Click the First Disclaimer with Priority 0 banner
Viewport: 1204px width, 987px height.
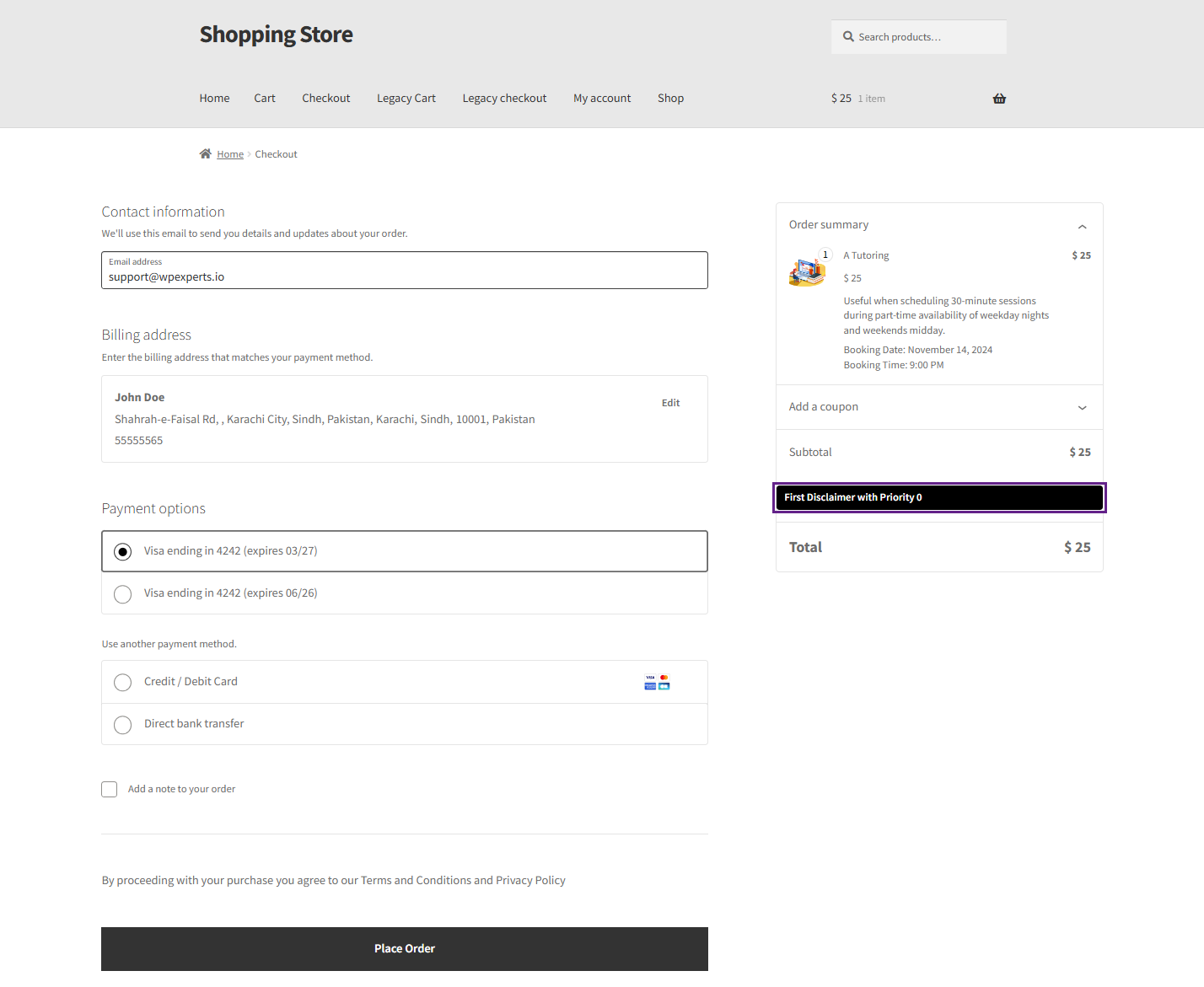click(x=939, y=497)
